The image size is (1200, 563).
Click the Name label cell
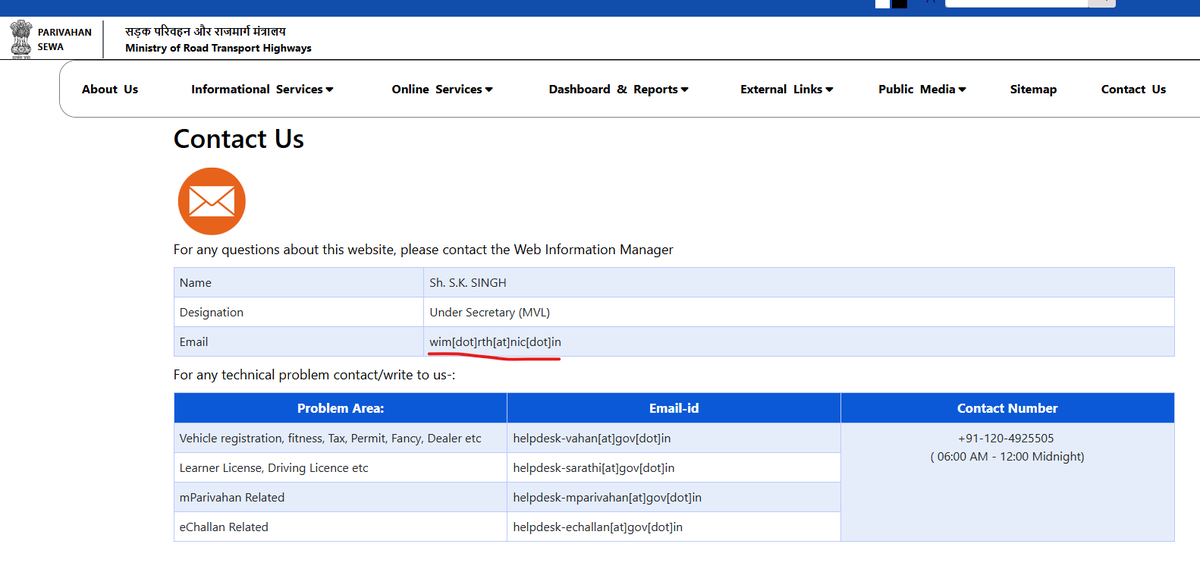coord(299,283)
